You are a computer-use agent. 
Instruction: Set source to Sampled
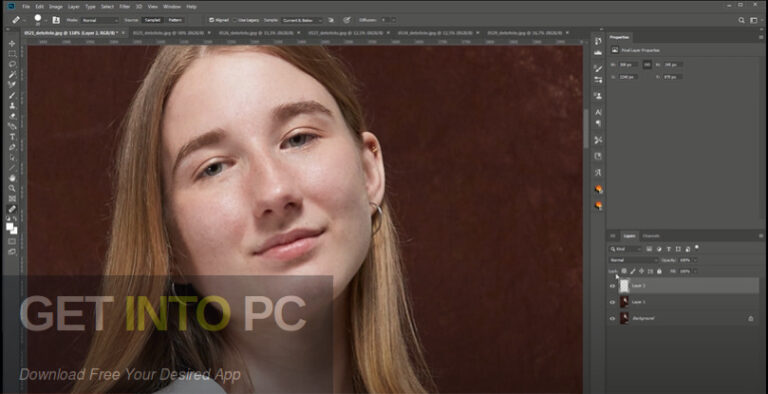152,20
